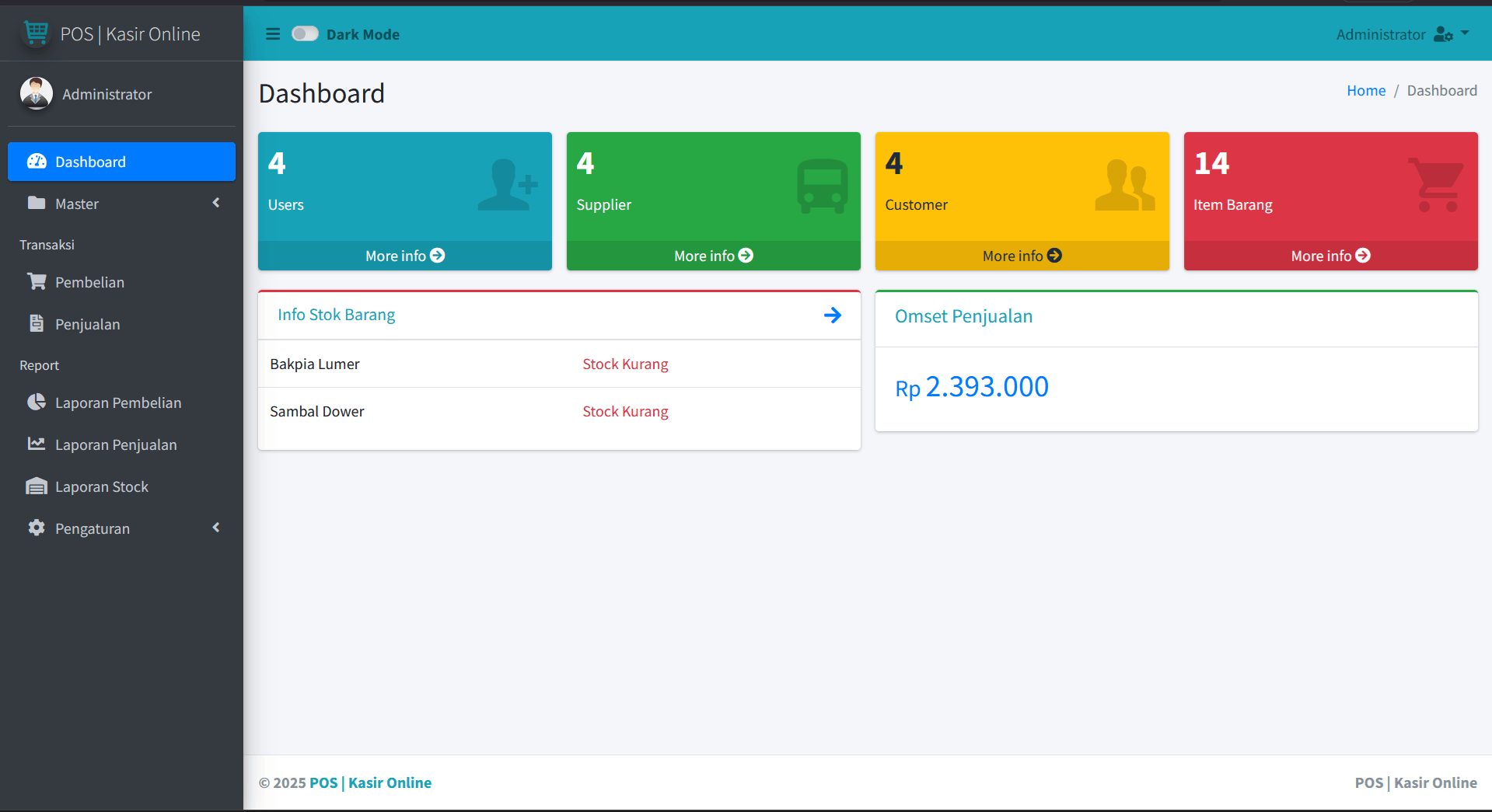The width and height of the screenshot is (1492, 812).
Task: Open the Dashboard menu item
Action: click(x=121, y=162)
